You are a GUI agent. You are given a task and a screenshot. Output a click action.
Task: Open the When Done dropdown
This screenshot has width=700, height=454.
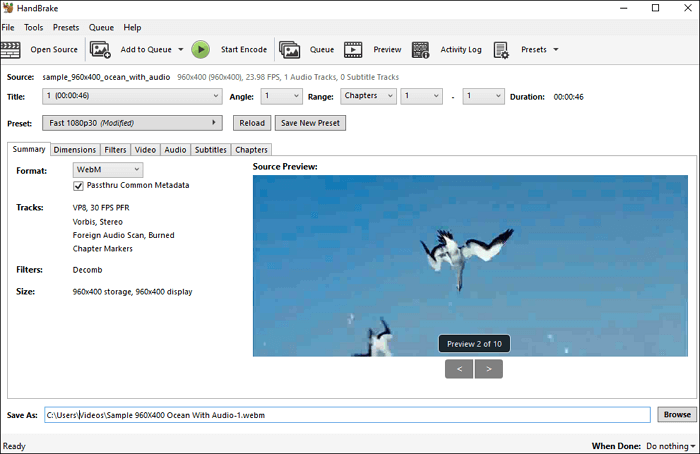pos(671,446)
